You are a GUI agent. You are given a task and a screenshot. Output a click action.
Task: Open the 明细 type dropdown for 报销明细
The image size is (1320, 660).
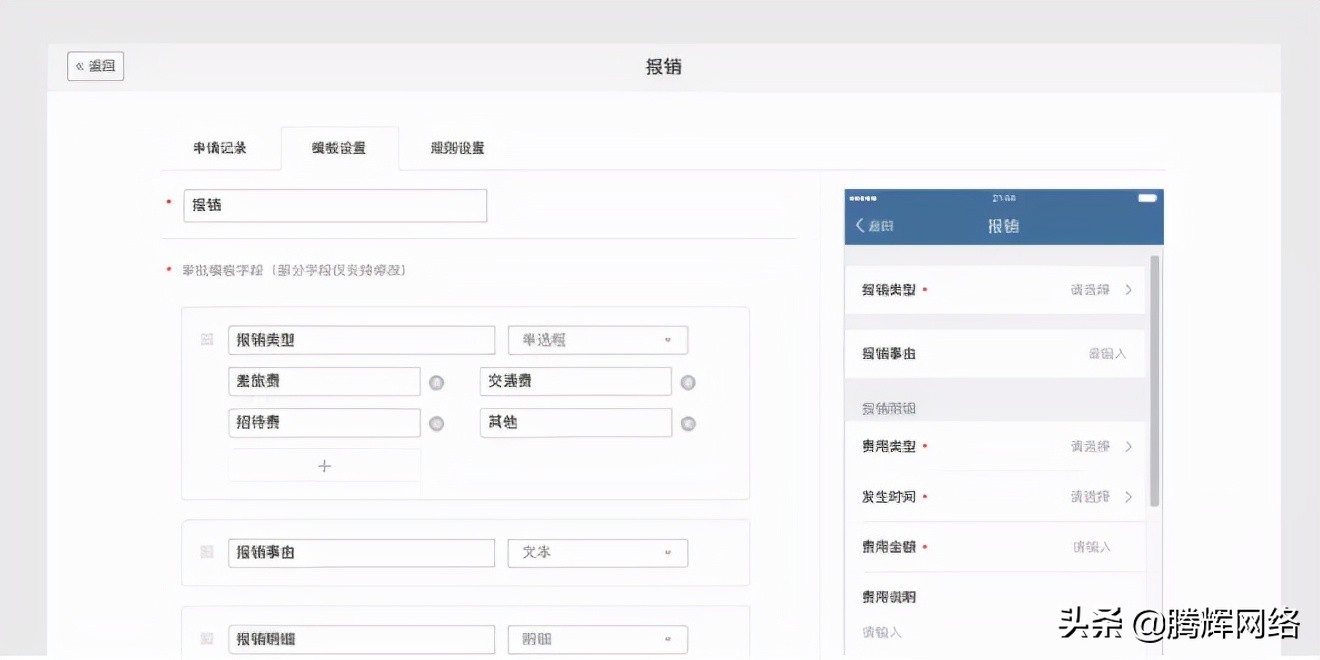coord(597,638)
